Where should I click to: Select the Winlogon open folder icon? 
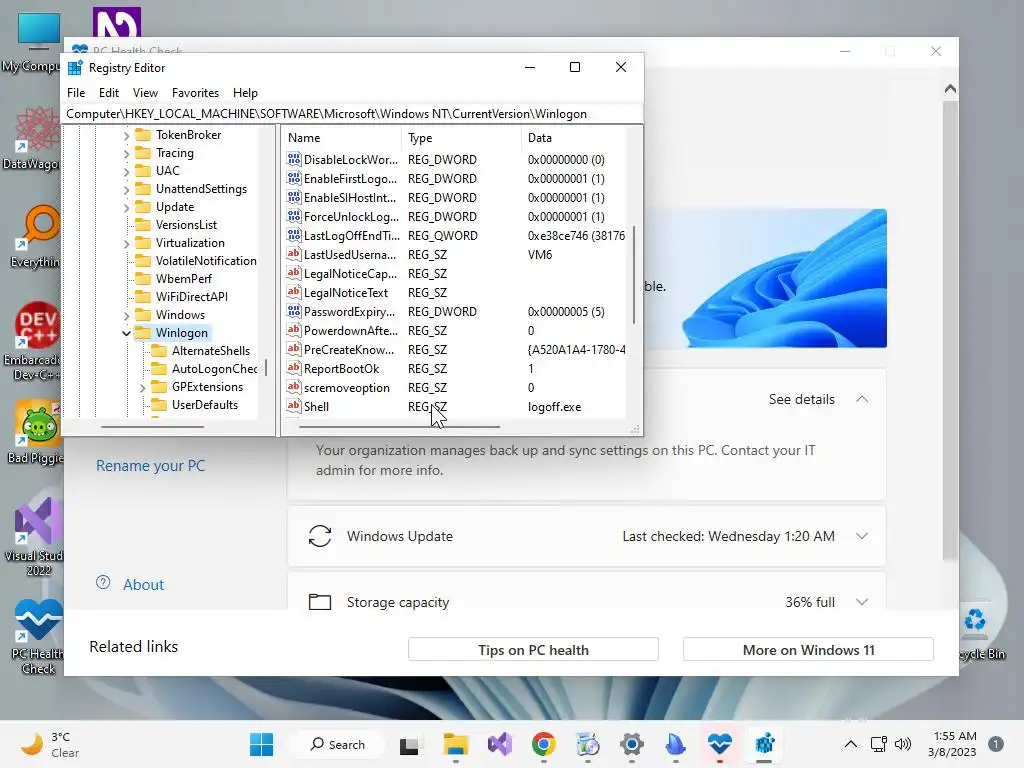click(142, 332)
